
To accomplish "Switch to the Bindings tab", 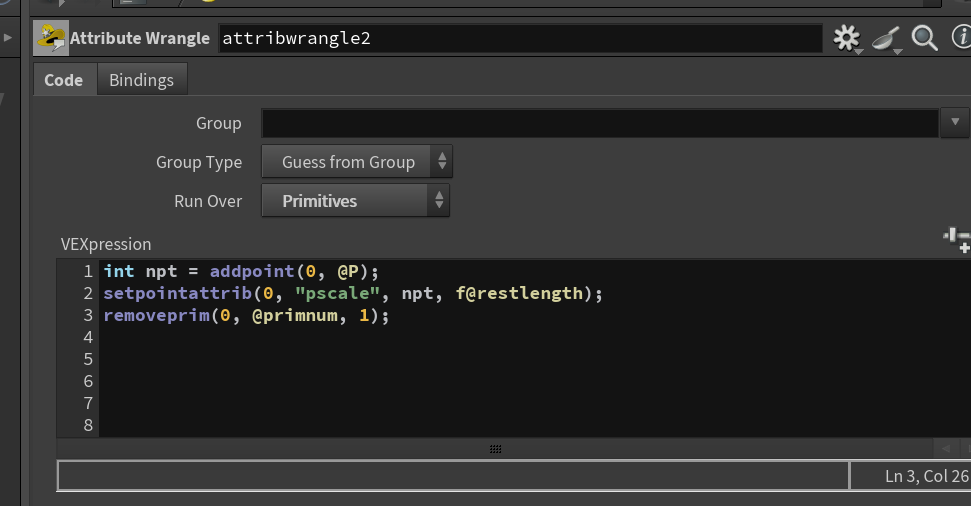I will point(142,80).
